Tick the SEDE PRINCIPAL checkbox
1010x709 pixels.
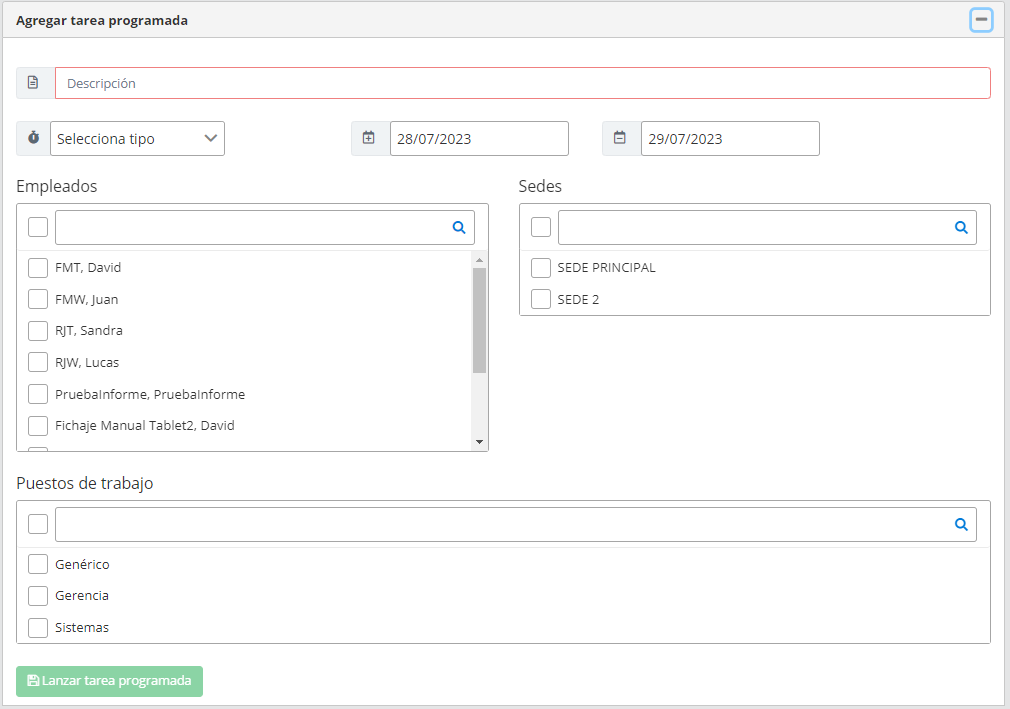point(541,268)
